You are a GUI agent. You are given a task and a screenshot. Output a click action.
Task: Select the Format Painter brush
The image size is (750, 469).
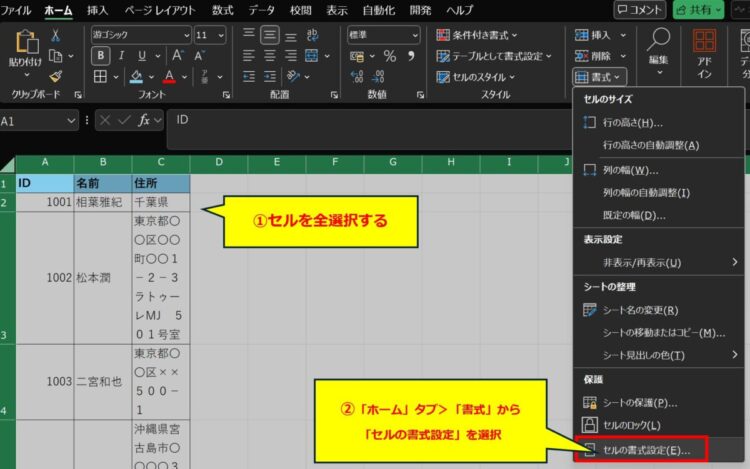coord(55,76)
